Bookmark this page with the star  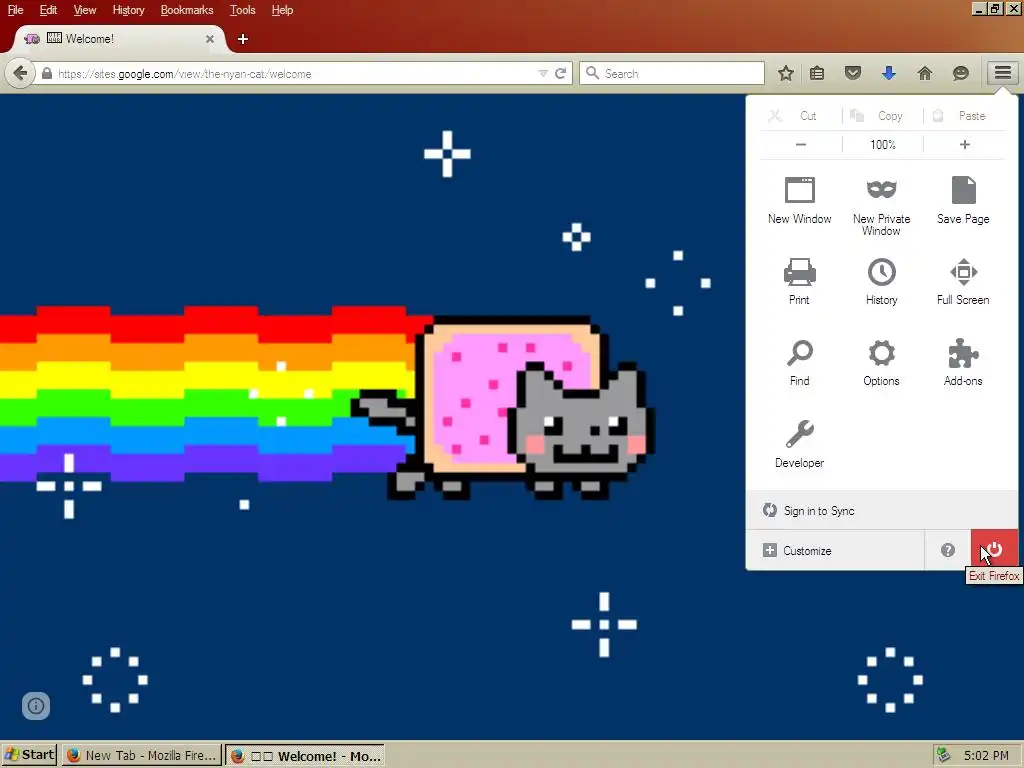[x=786, y=73]
